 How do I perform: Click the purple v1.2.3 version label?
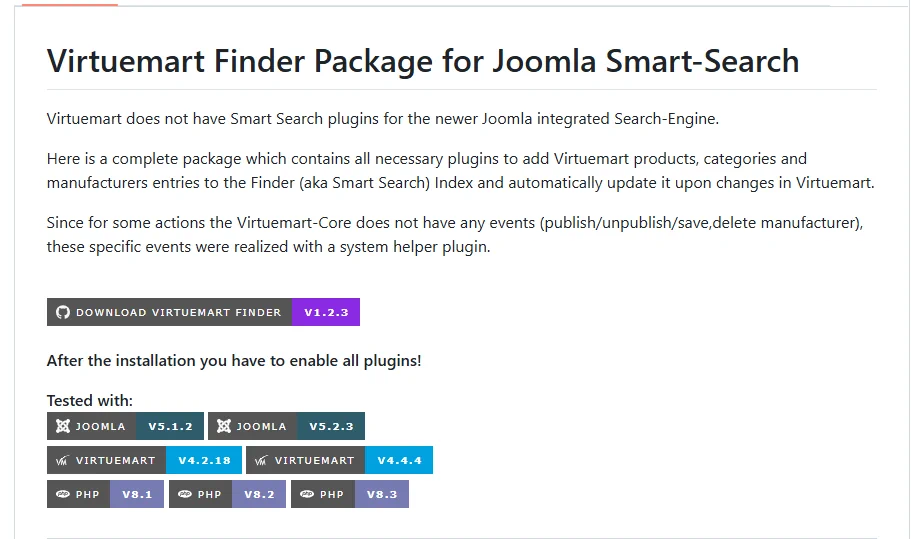click(326, 312)
